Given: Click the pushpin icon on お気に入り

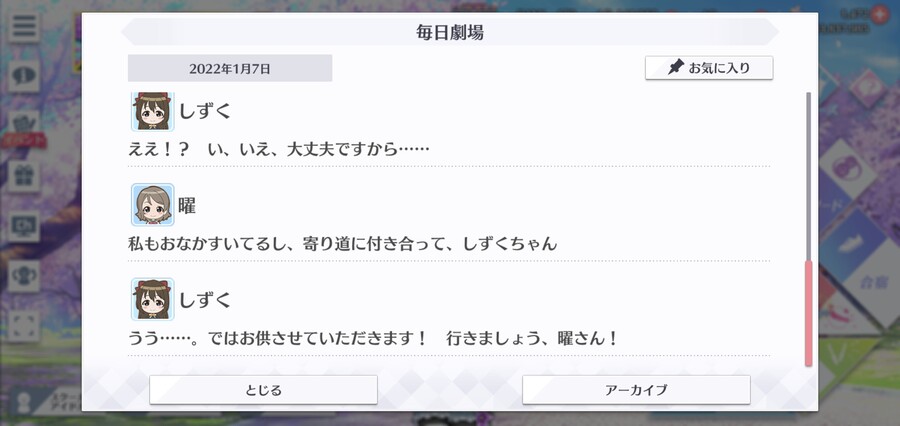Looking at the screenshot, I should point(676,68).
